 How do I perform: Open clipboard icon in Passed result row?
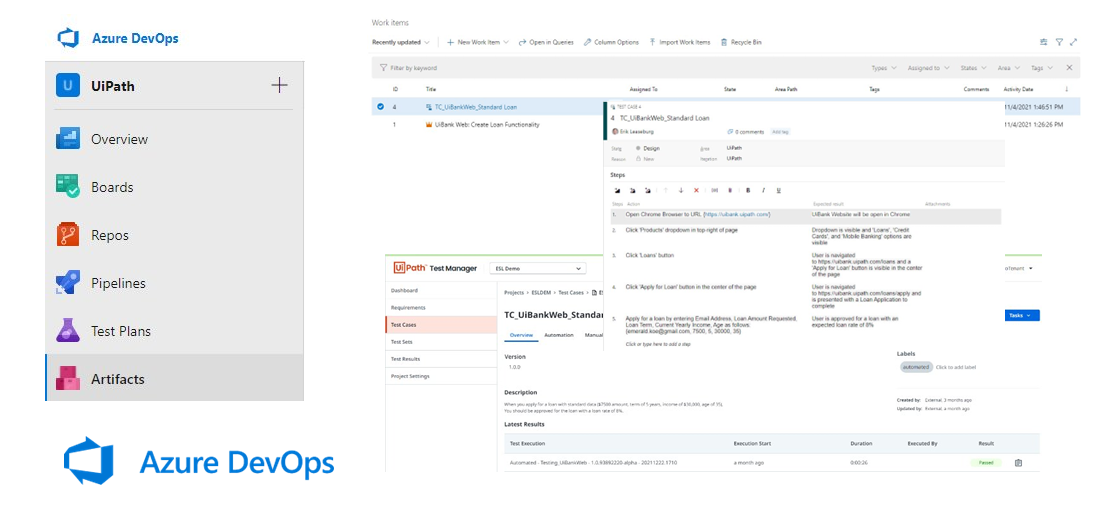tap(1018, 462)
